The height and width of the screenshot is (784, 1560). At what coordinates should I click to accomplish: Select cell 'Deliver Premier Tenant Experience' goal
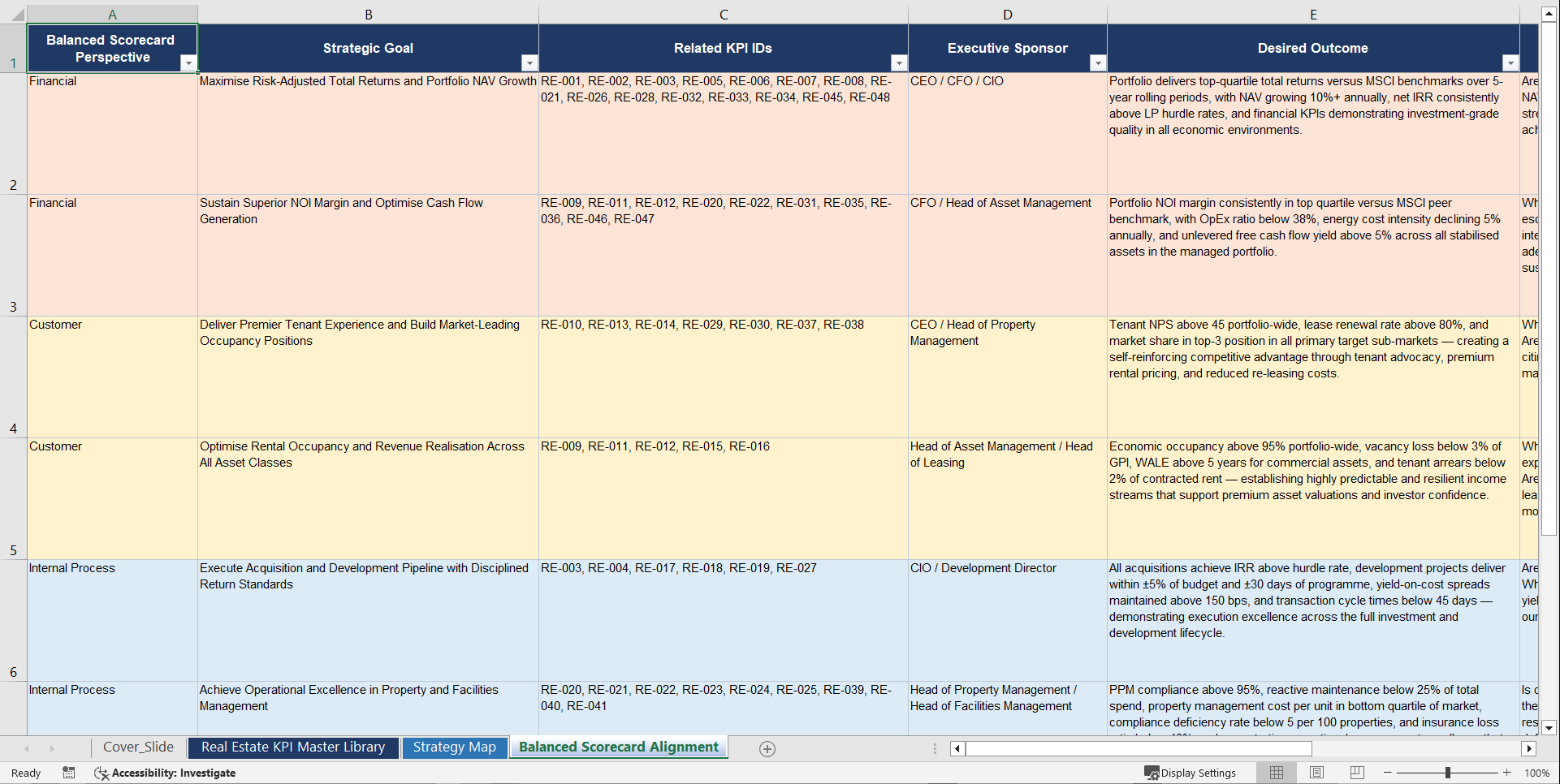368,377
